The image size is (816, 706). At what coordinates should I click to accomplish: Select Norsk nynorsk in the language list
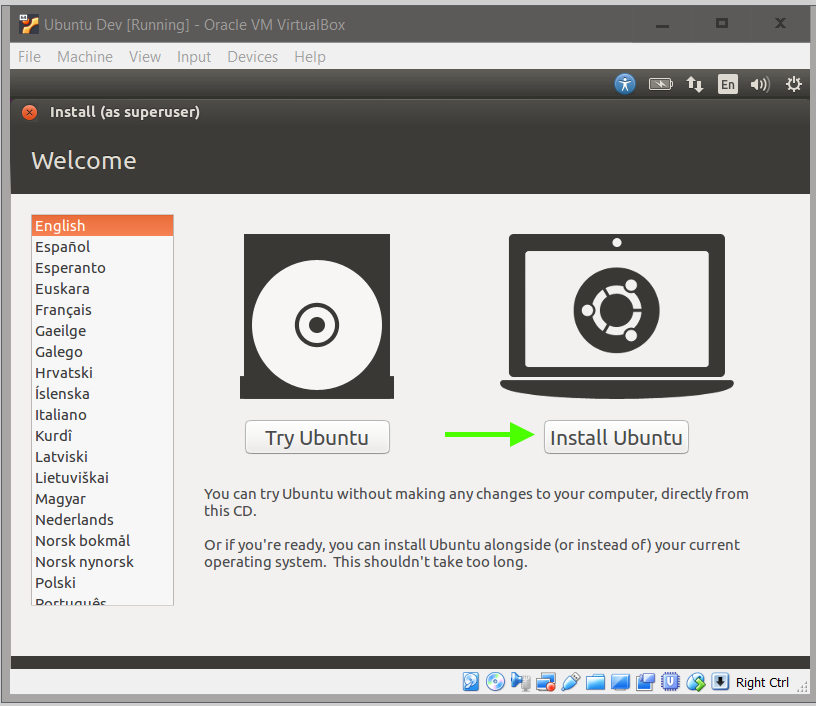point(103,561)
